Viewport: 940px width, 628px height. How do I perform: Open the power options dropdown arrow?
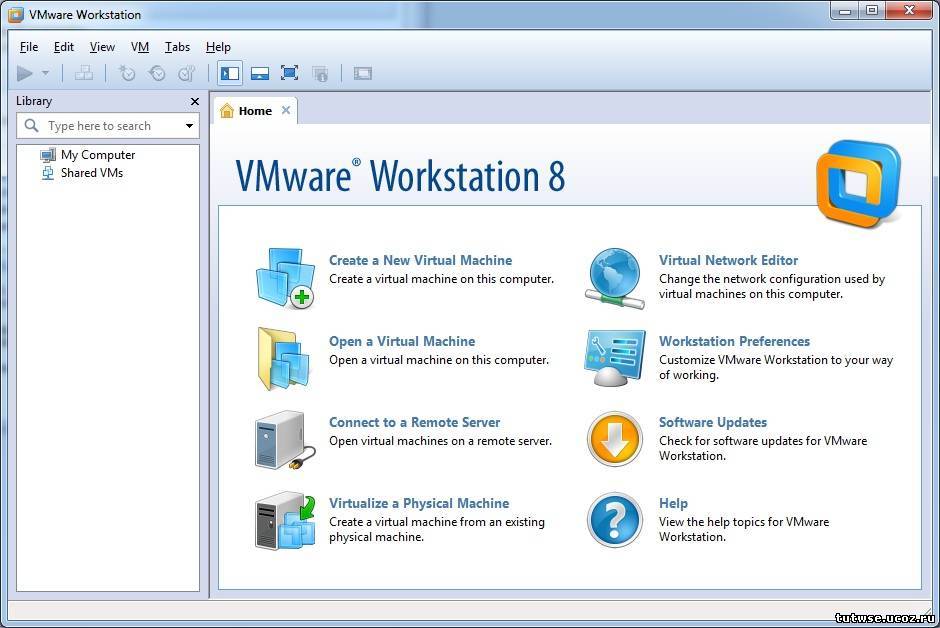(x=46, y=74)
